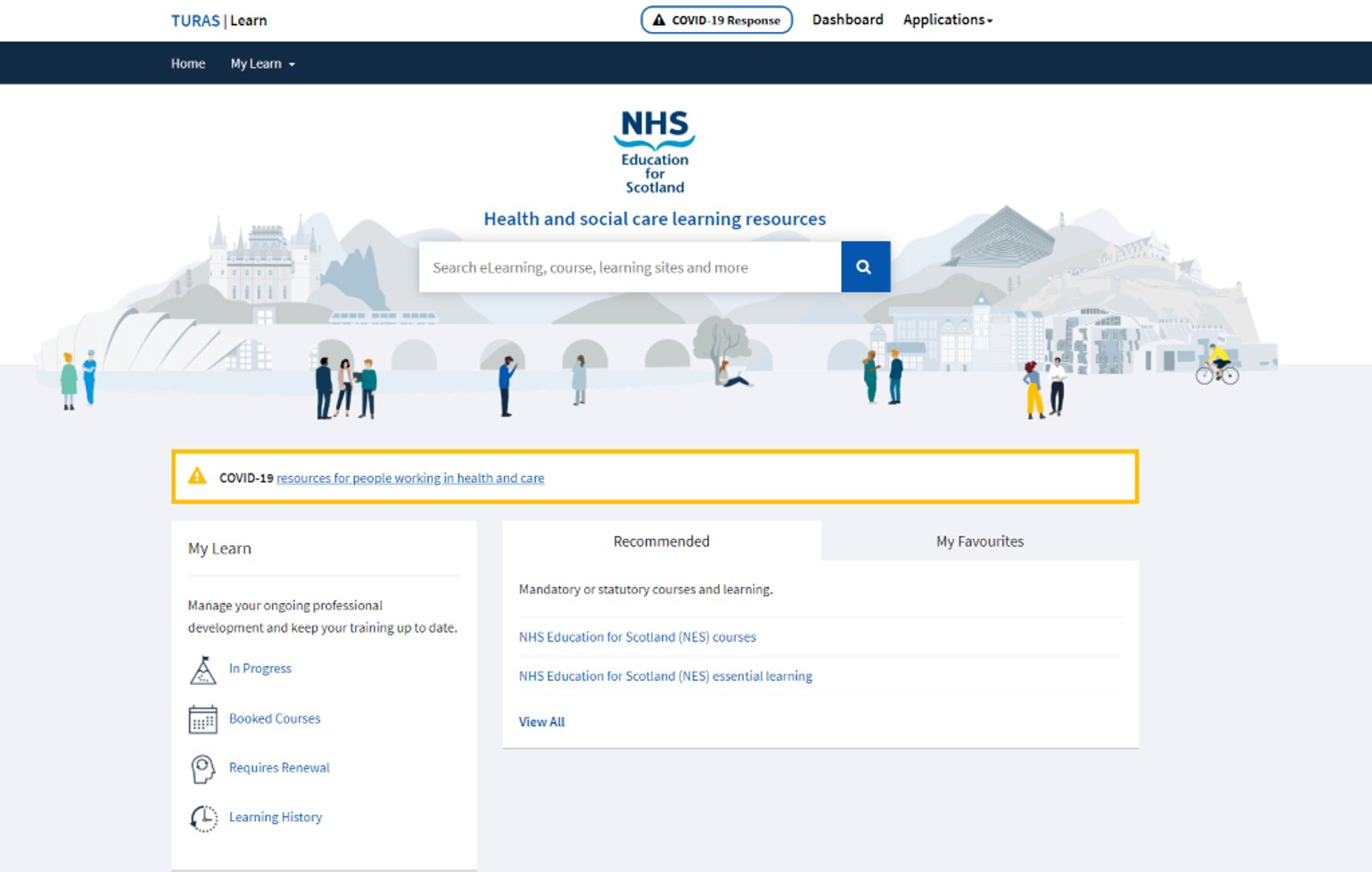This screenshot has height=872, width=1372.
Task: Select the In Progress mountain icon
Action: pyautogui.click(x=204, y=669)
